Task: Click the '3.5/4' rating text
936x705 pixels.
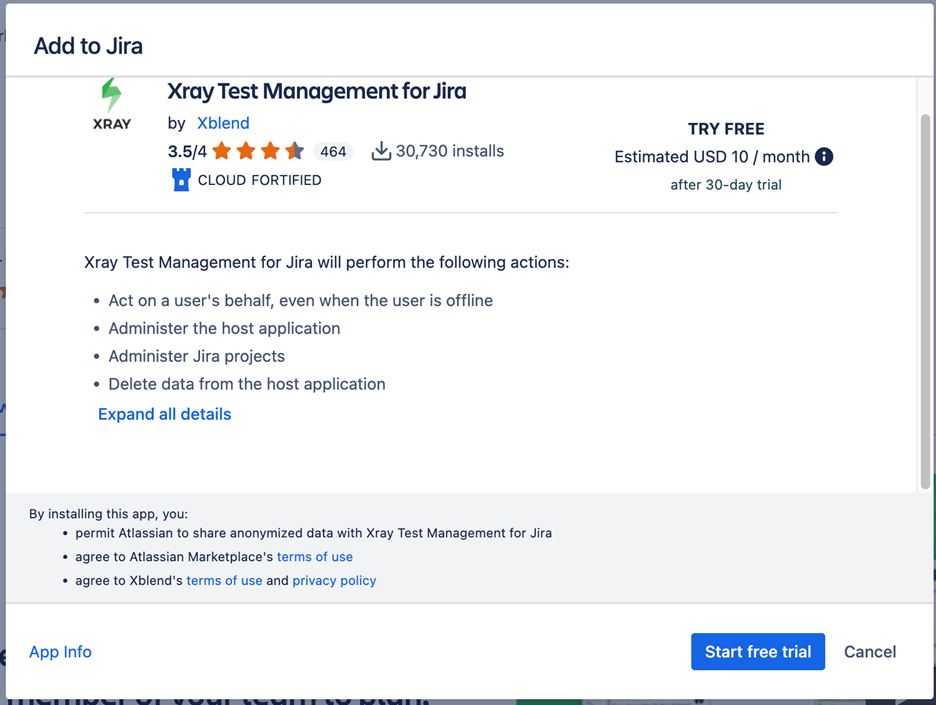Action: (x=187, y=152)
